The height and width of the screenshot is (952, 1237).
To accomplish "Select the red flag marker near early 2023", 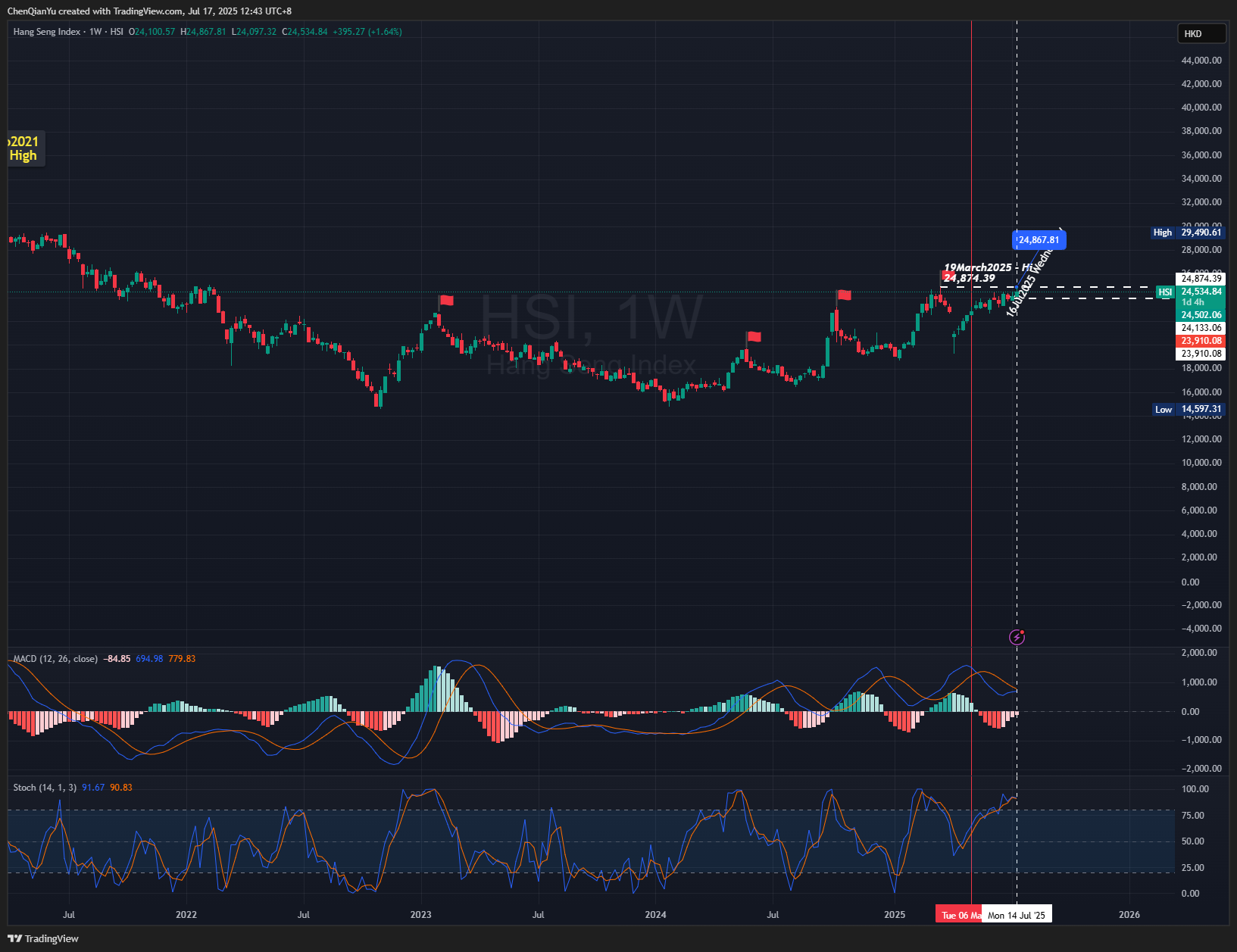I will tap(446, 301).
